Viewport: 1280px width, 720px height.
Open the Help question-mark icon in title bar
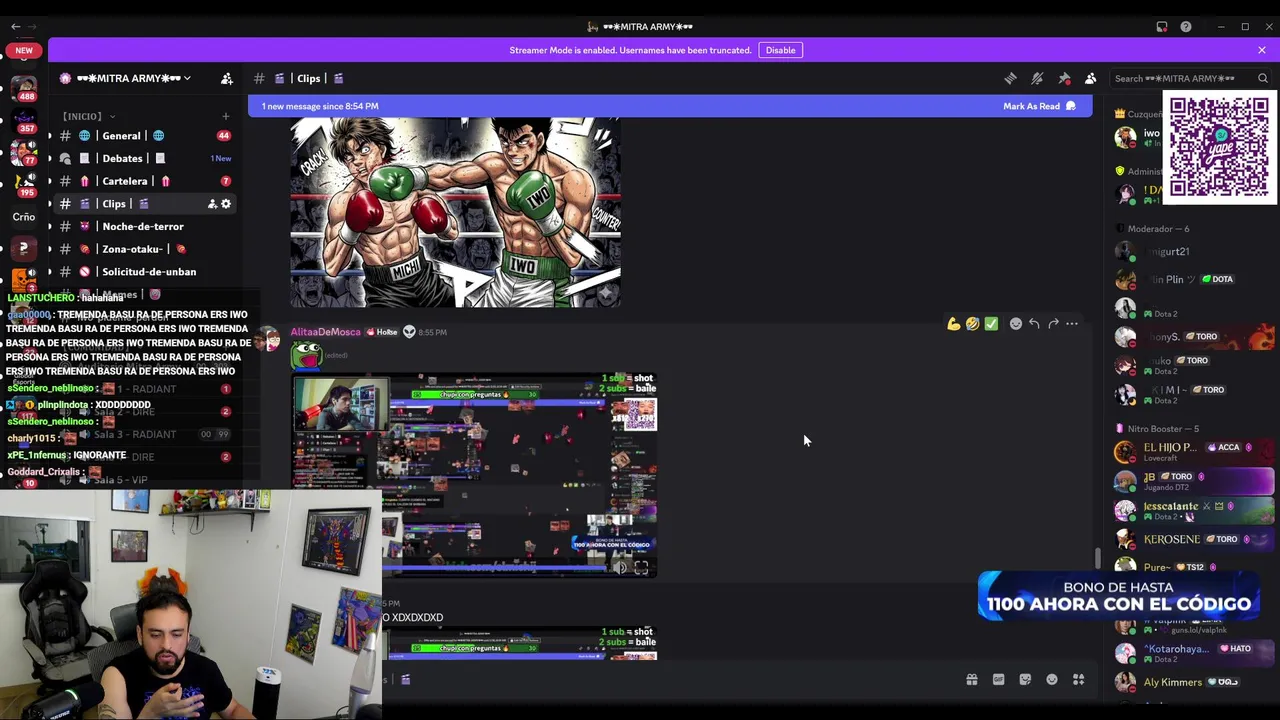(1186, 27)
